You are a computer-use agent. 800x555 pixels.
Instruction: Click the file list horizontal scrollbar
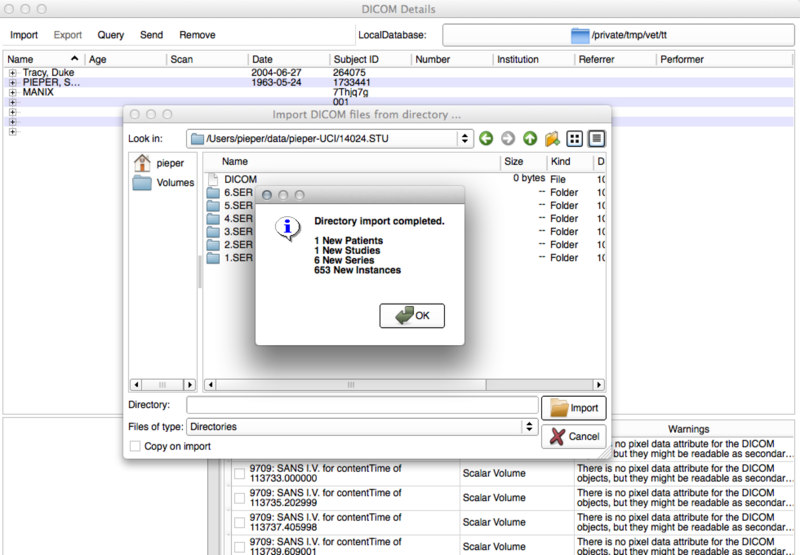coord(400,383)
